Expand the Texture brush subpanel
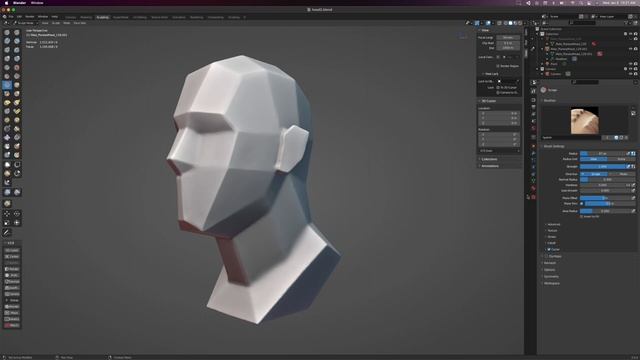640x360 pixels. pyautogui.click(x=551, y=231)
